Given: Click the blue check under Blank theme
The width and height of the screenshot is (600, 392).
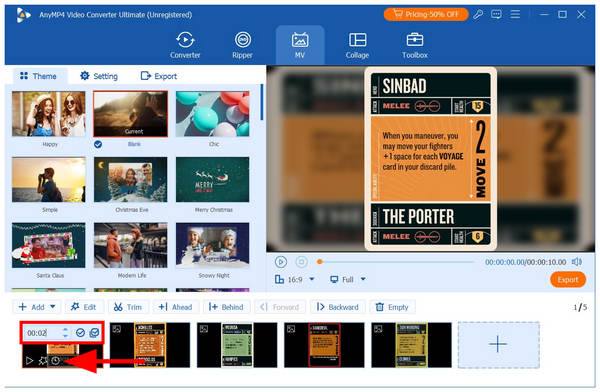Looking at the screenshot, I should pyautogui.click(x=98, y=144).
